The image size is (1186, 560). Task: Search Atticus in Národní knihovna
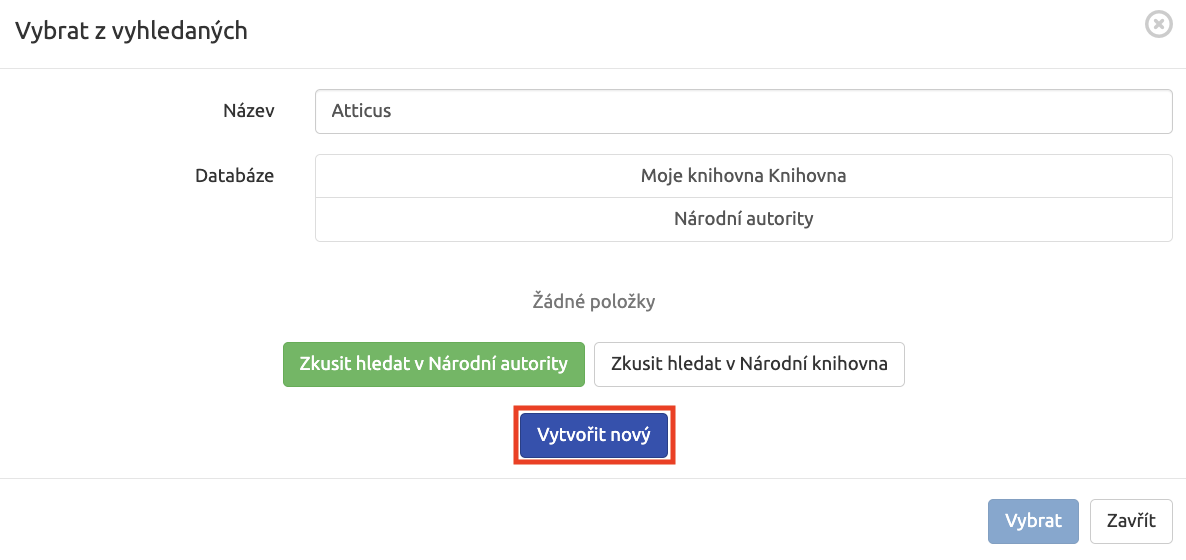click(x=749, y=364)
